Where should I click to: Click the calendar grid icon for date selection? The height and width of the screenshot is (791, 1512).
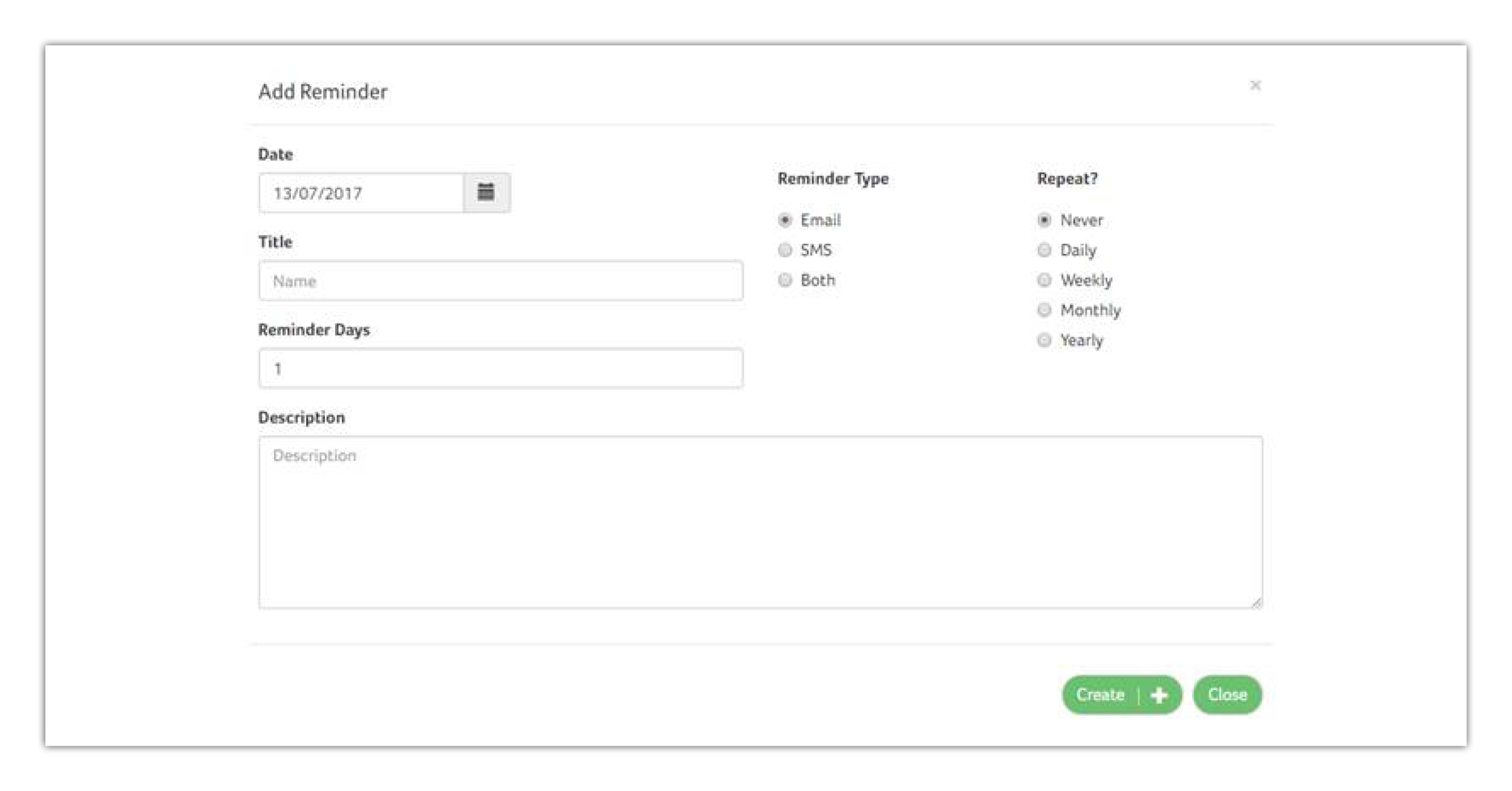[x=487, y=192]
